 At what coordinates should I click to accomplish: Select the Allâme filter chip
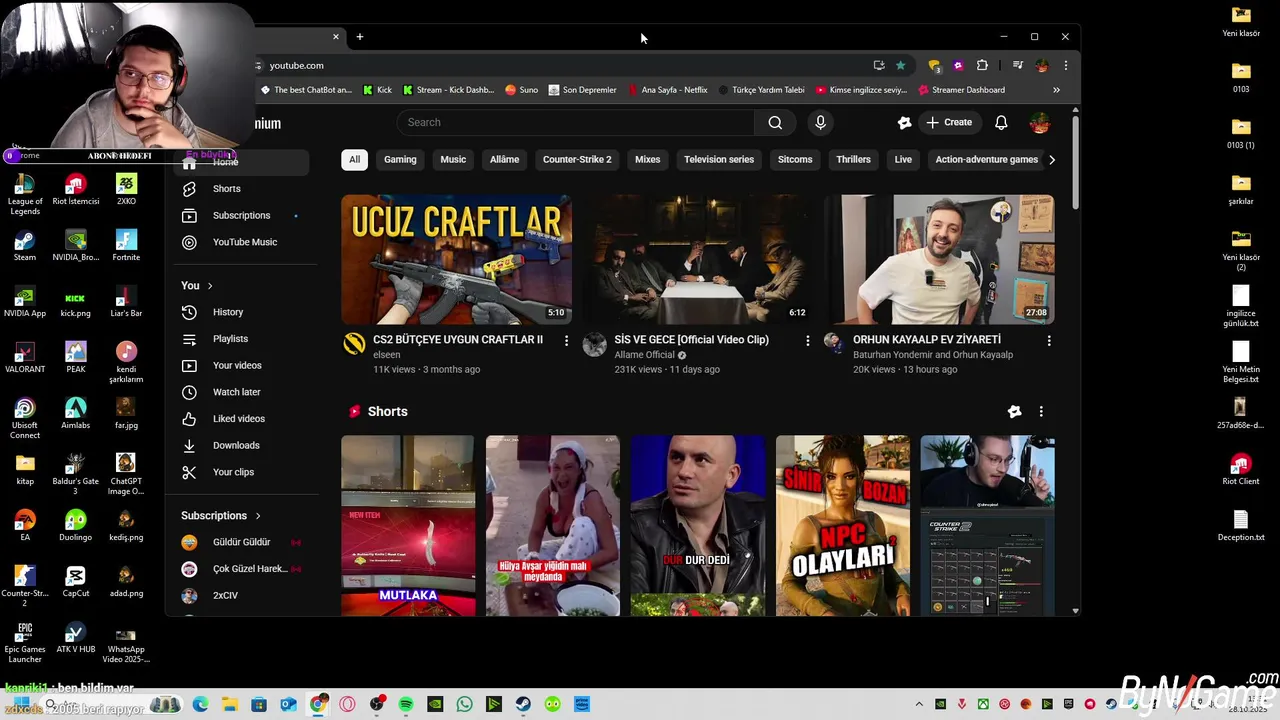coord(504,159)
